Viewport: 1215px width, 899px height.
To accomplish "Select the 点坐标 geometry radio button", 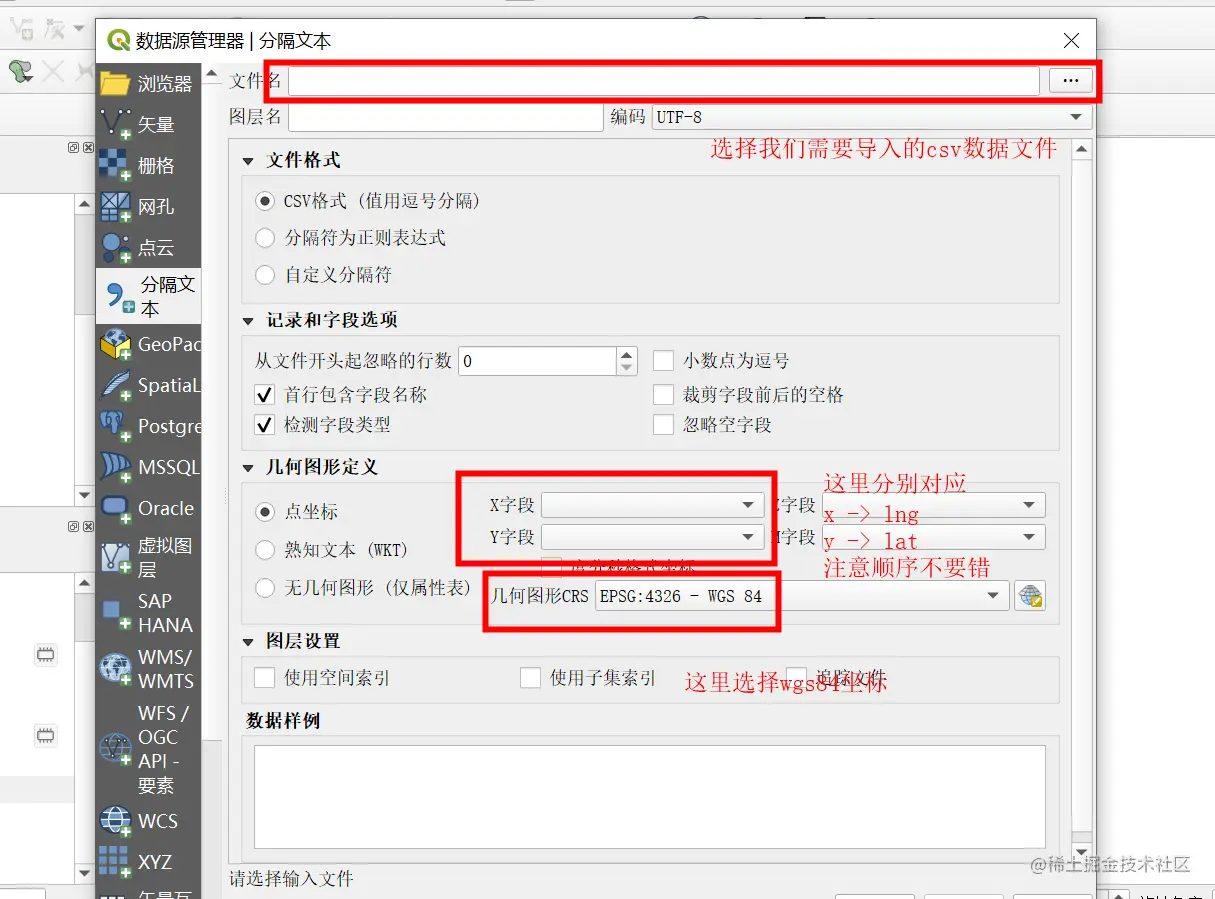I will tap(265, 511).
